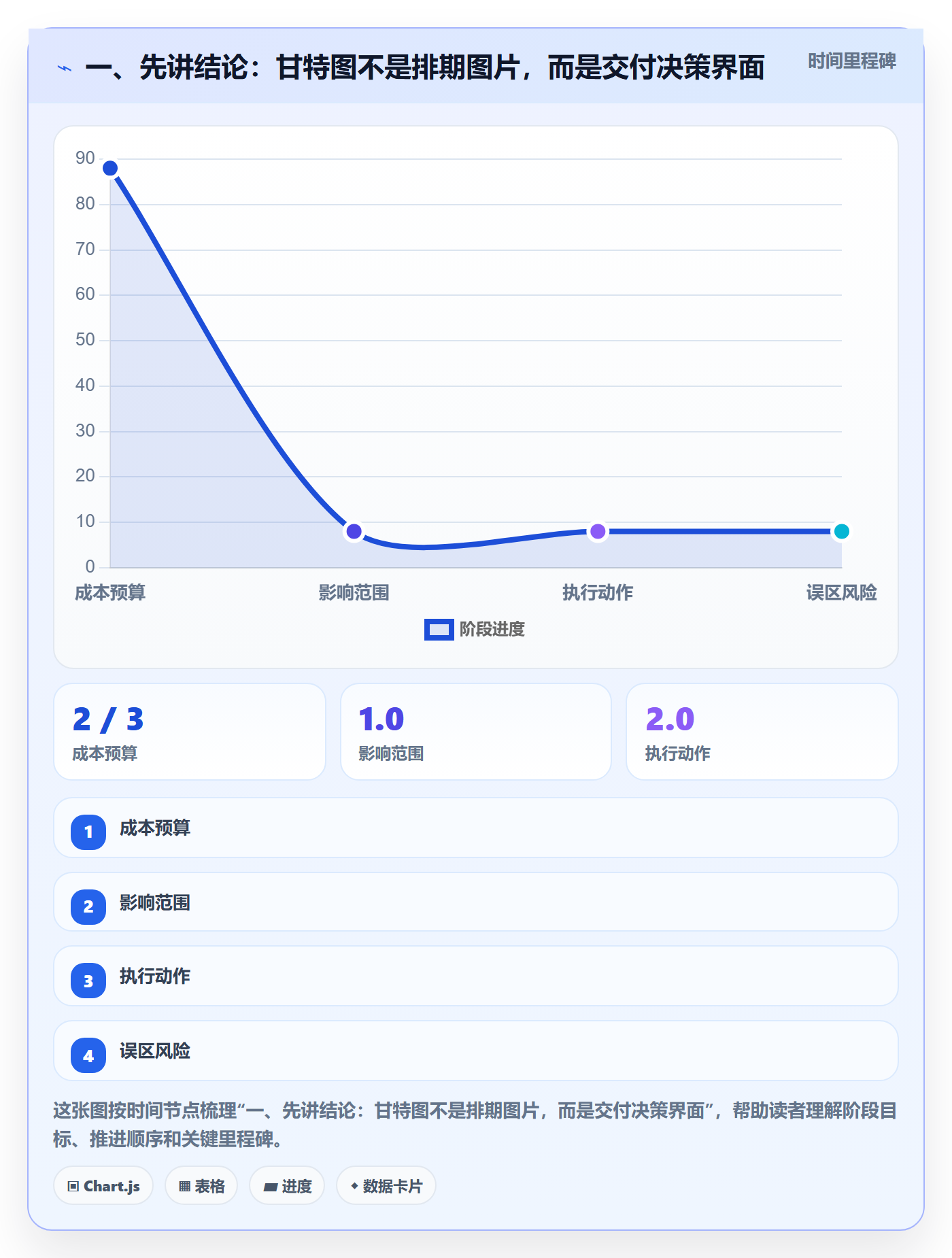The height and width of the screenshot is (1258, 952).
Task: Click the 执行动作 x-axis label
Action: pos(598,593)
